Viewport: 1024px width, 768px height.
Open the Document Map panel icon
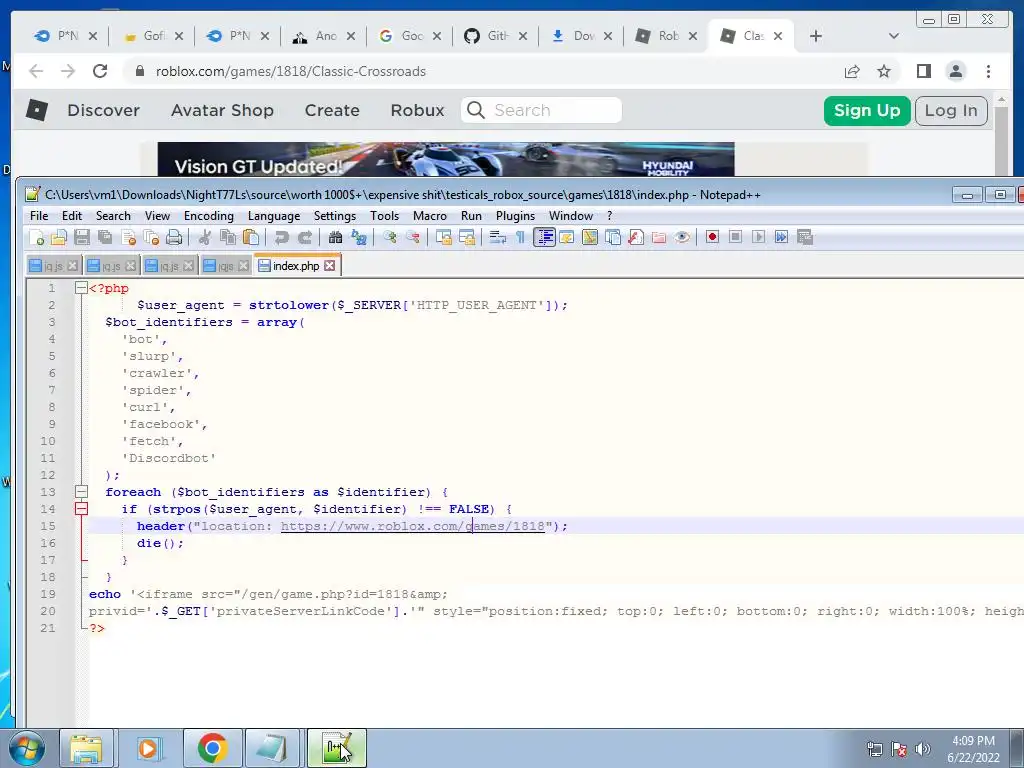click(590, 238)
